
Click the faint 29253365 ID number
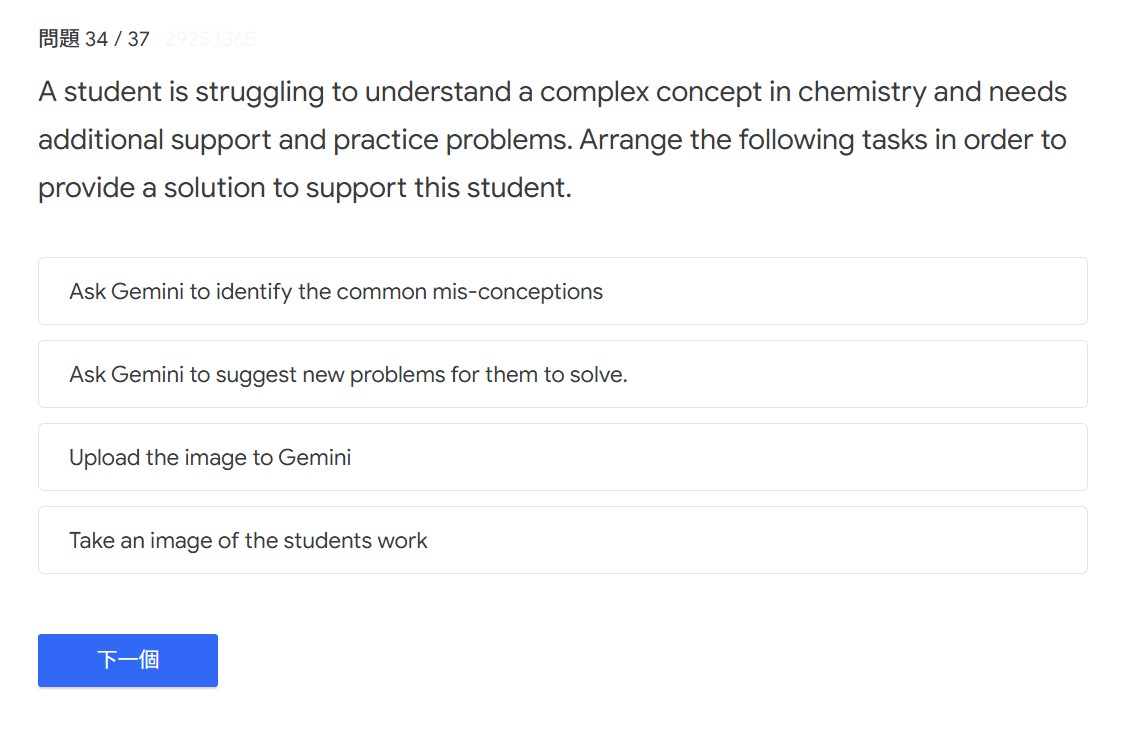[x=210, y=40]
